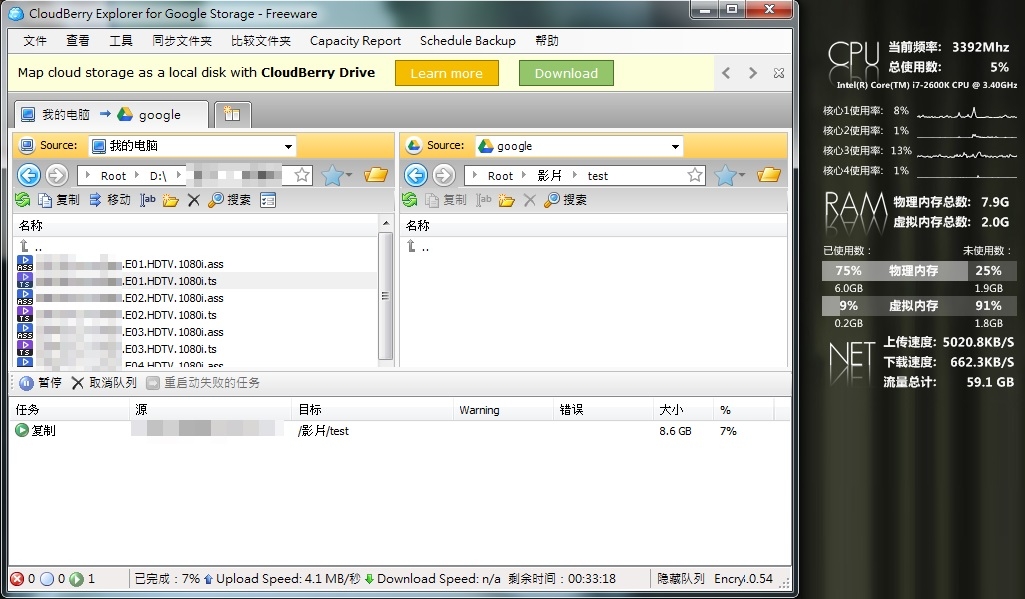Open a new tab with tab icon
The width and height of the screenshot is (1025, 599).
232,114
